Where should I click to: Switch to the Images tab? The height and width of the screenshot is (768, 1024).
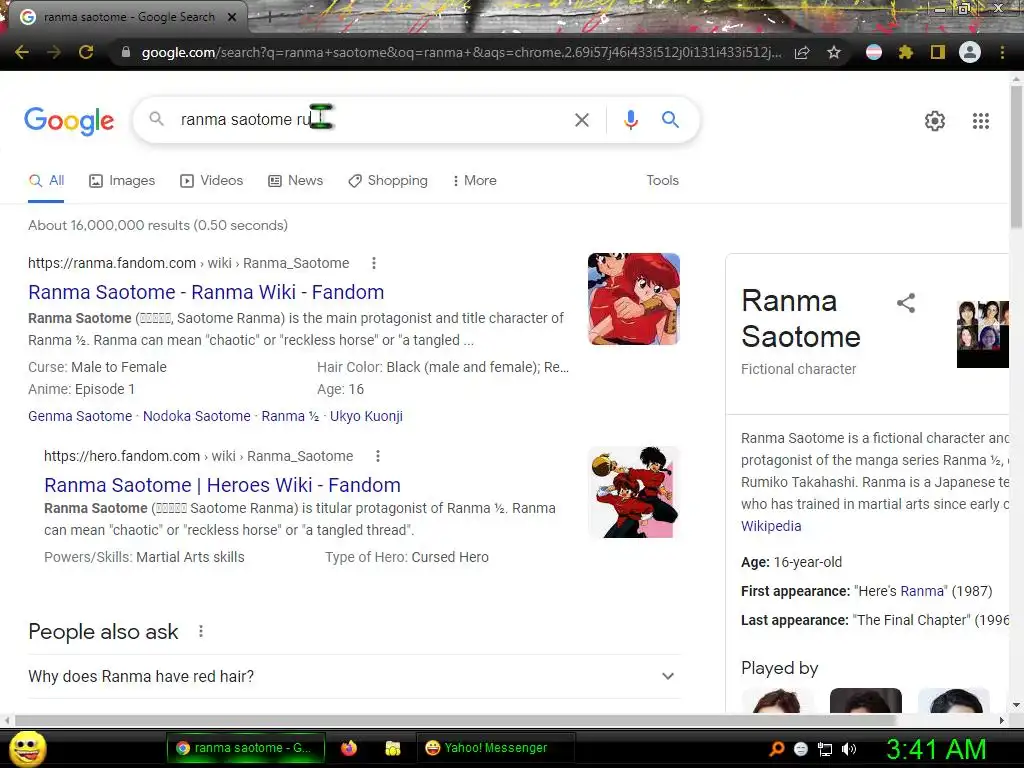click(x=122, y=180)
